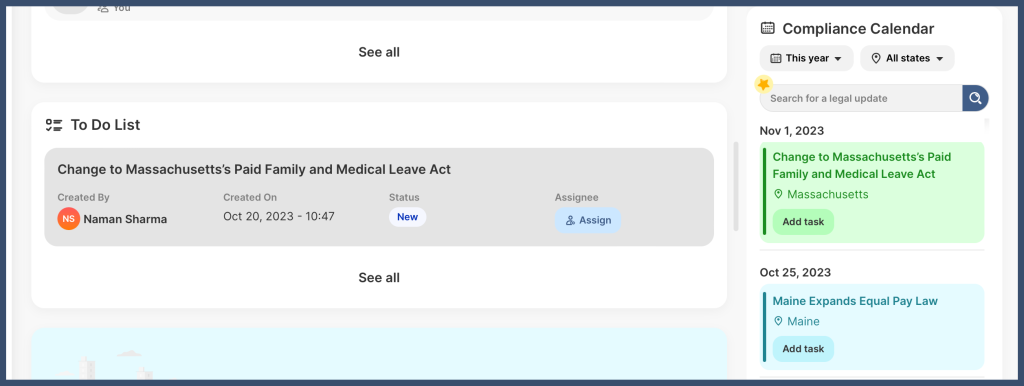1024x386 pixels.
Task: Click the NS avatar for Naman Sharma
Action: coord(69,219)
